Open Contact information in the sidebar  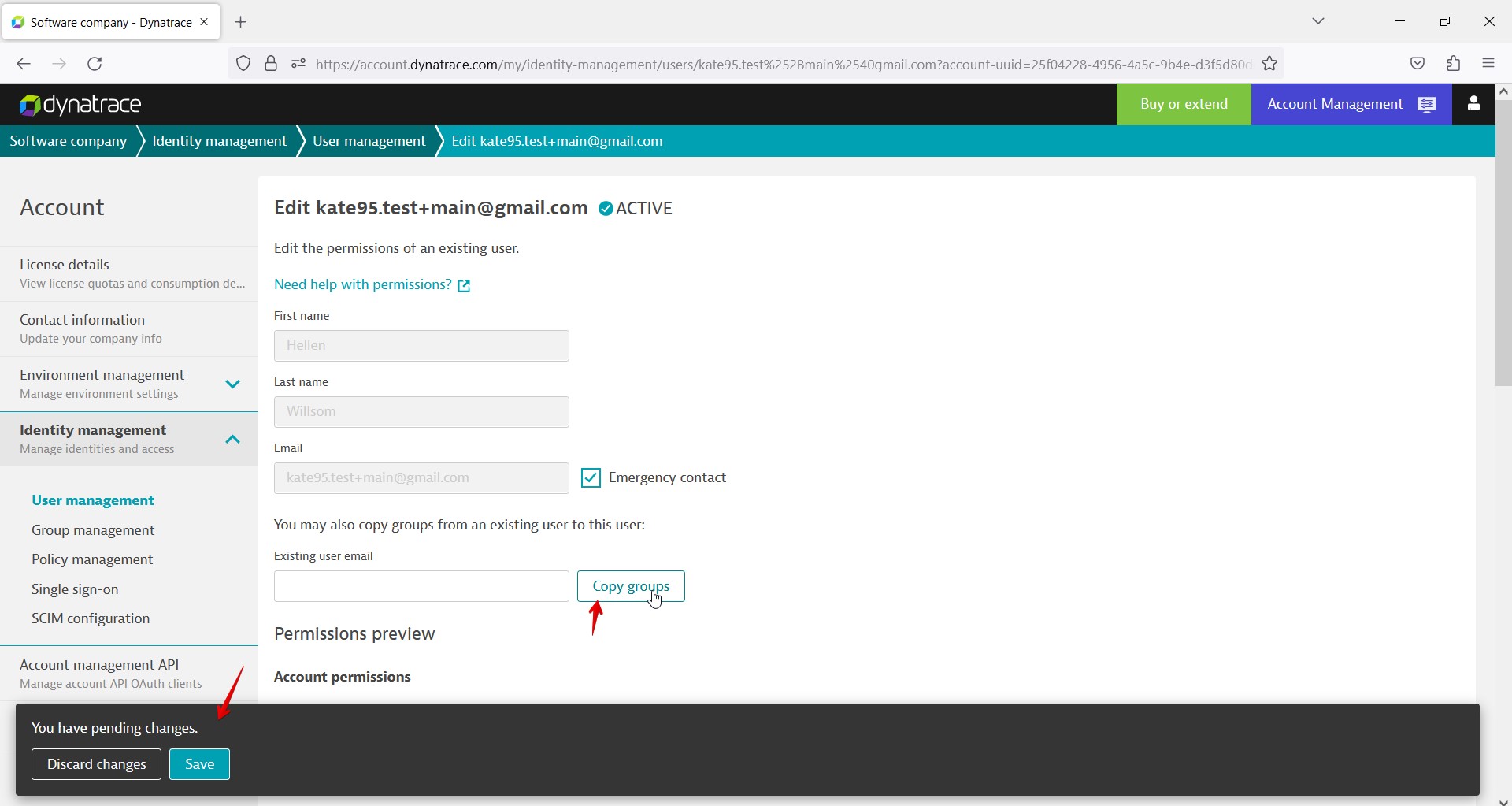coord(129,329)
